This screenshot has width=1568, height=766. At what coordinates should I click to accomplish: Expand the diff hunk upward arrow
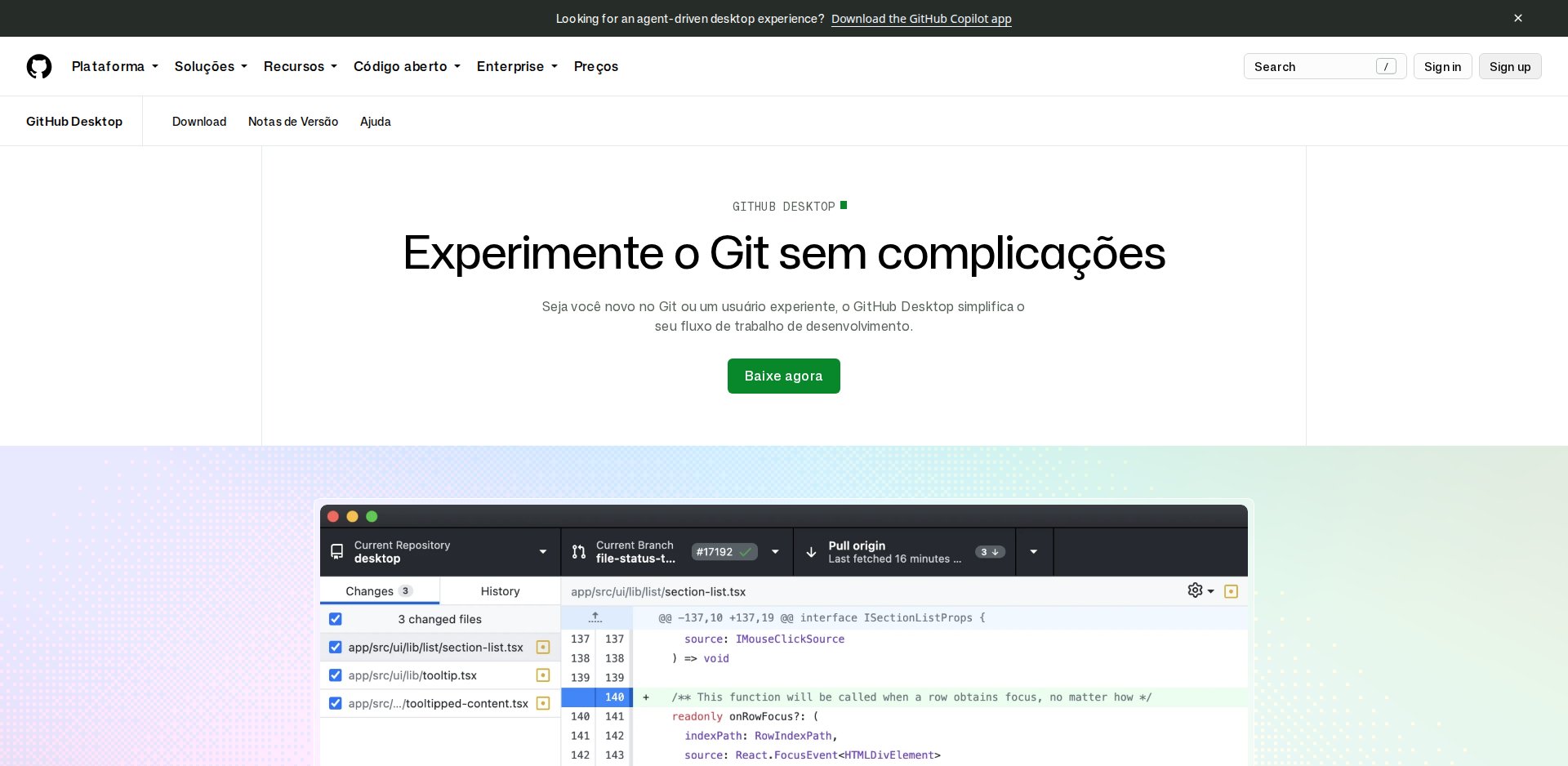595,617
